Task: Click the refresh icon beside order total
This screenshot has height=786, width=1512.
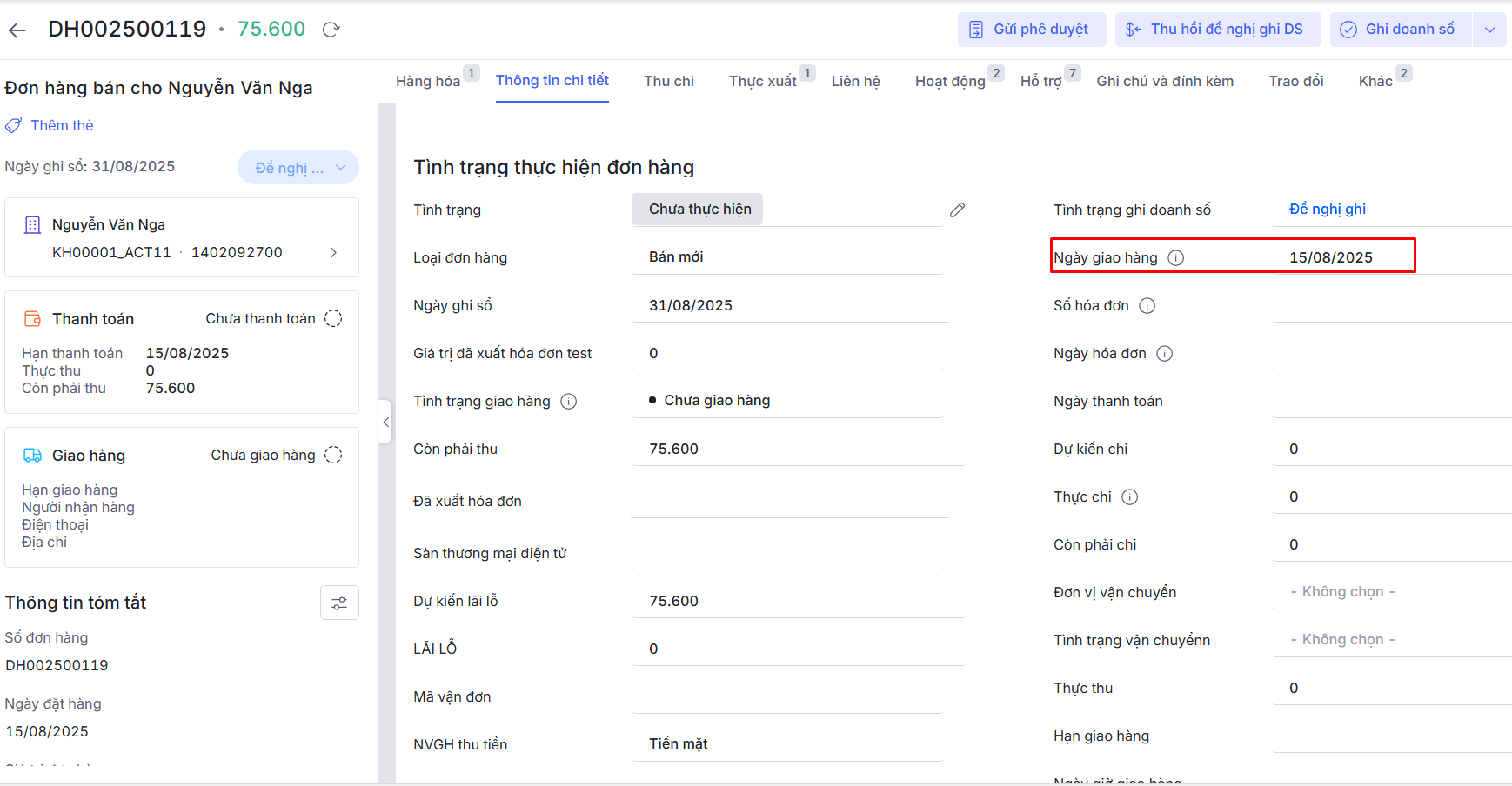Action: pos(331,30)
